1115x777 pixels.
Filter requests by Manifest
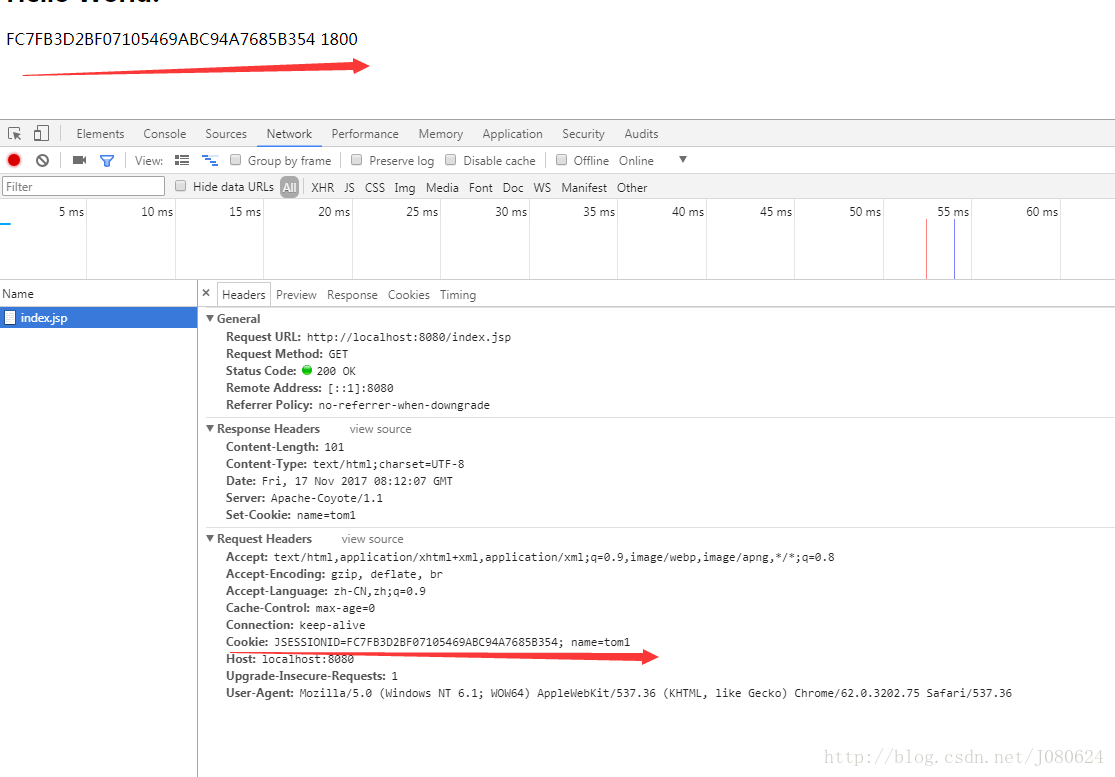pyautogui.click(x=584, y=188)
